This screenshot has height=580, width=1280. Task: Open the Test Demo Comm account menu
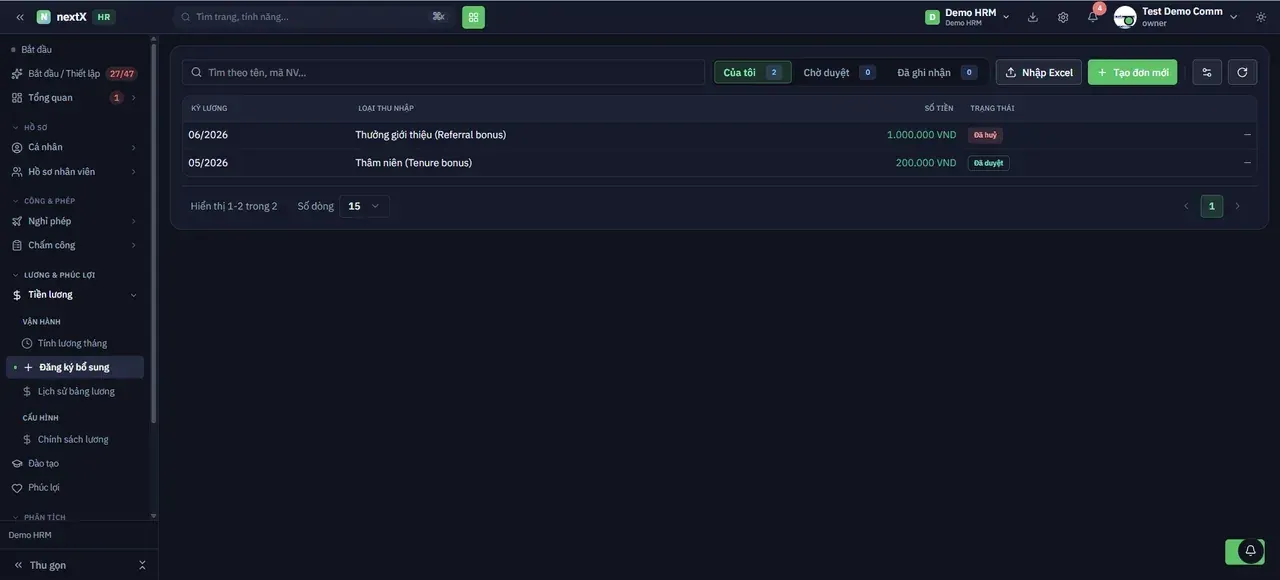(1177, 17)
